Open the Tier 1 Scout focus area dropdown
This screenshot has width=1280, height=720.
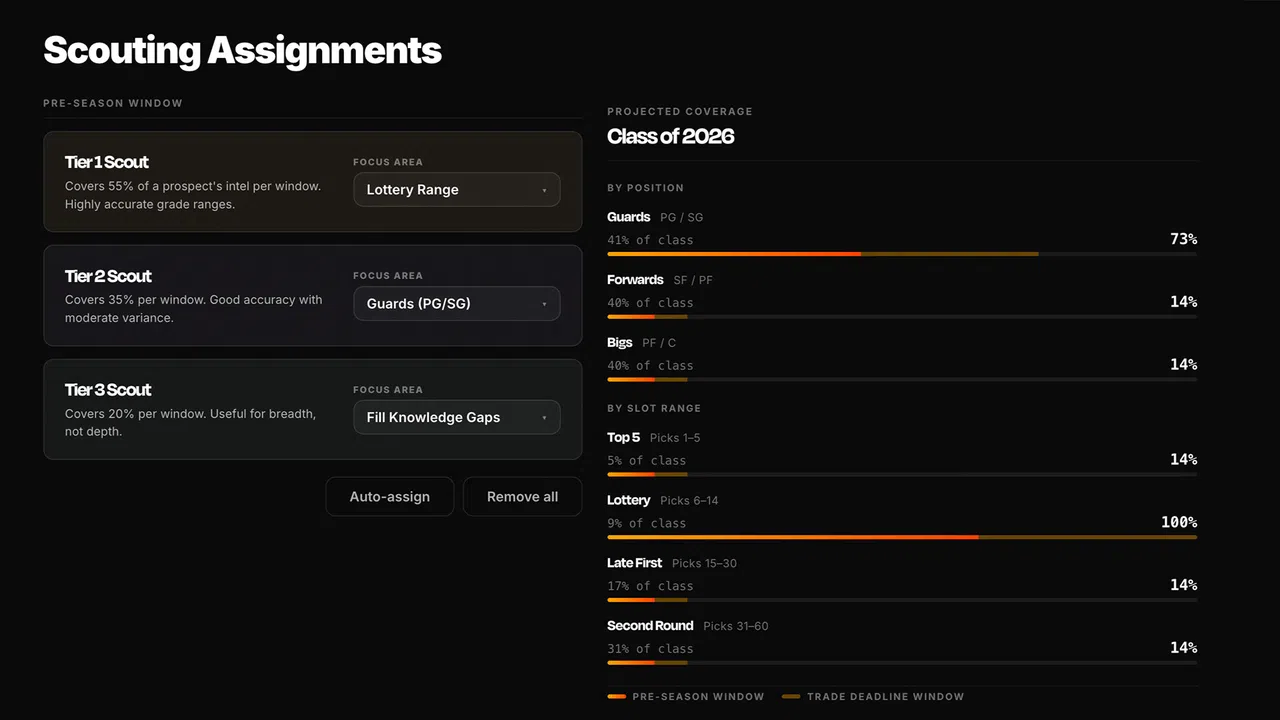[x=456, y=190]
